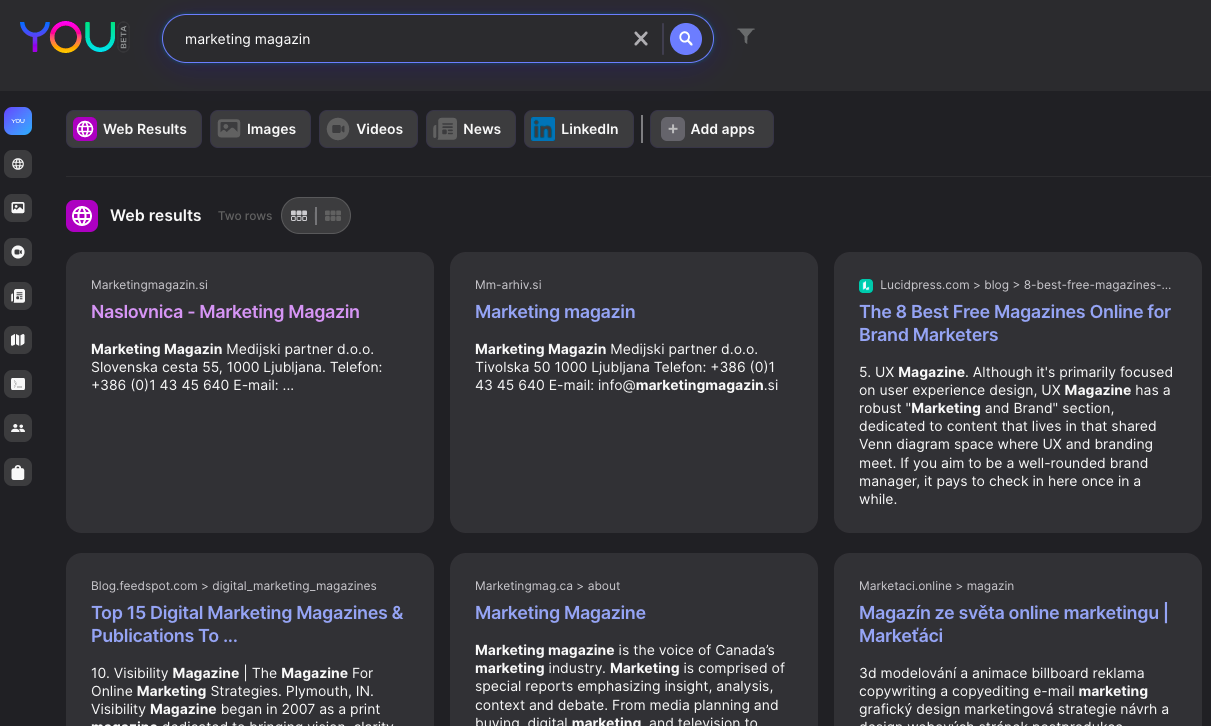
Task: Open the globe web icon in sidebar
Action: tap(18, 164)
